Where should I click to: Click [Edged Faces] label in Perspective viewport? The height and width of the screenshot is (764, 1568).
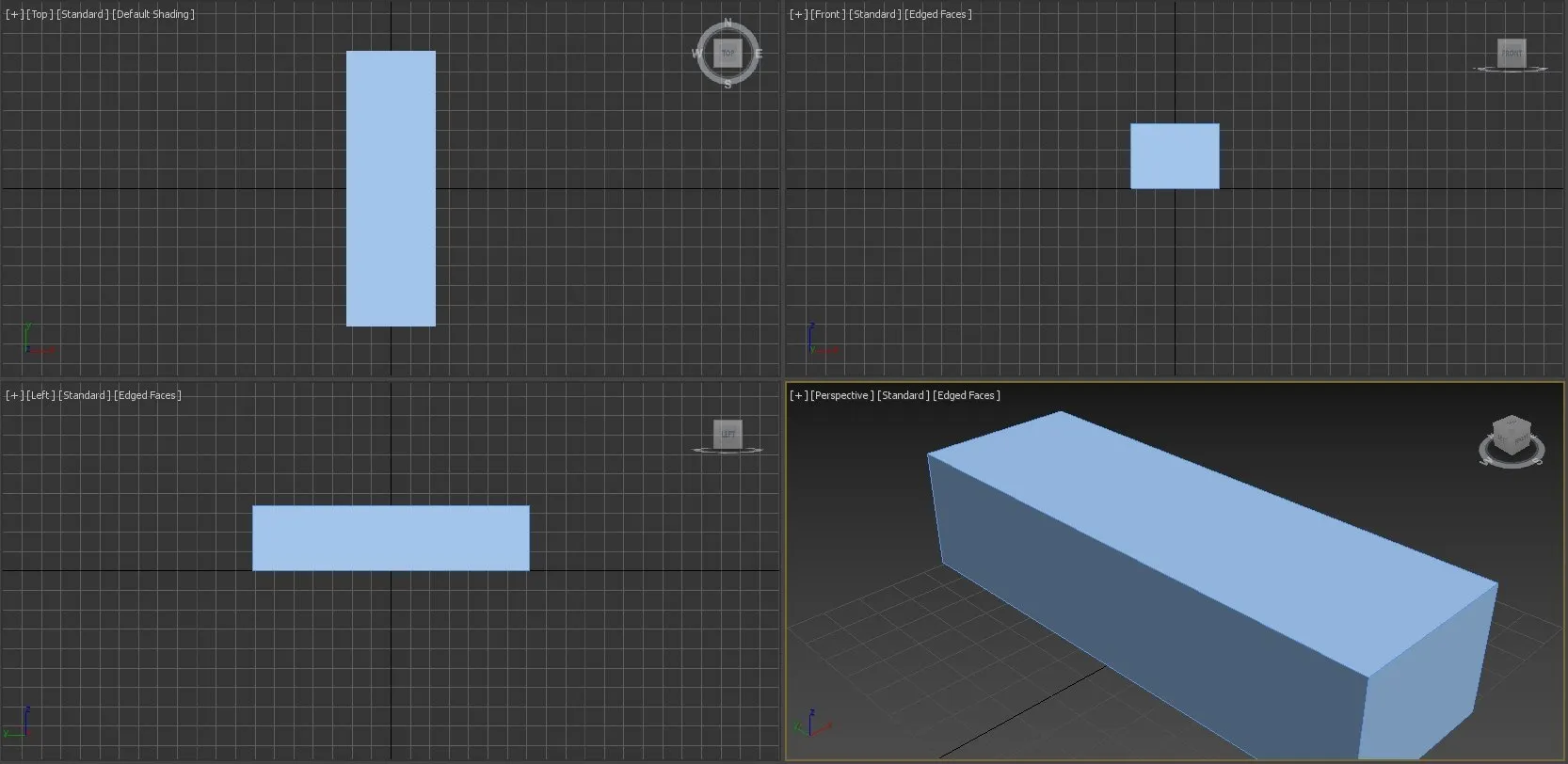tap(967, 395)
